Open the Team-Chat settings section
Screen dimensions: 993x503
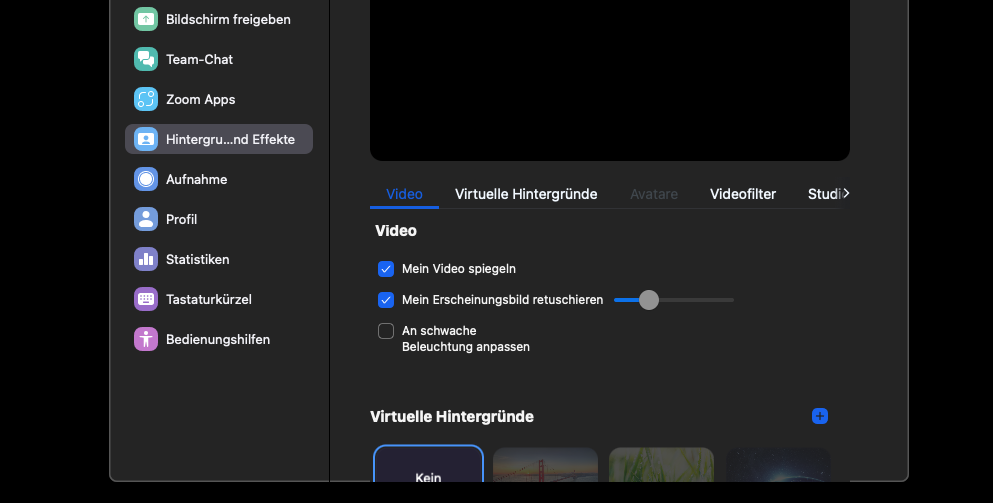[x=199, y=60]
